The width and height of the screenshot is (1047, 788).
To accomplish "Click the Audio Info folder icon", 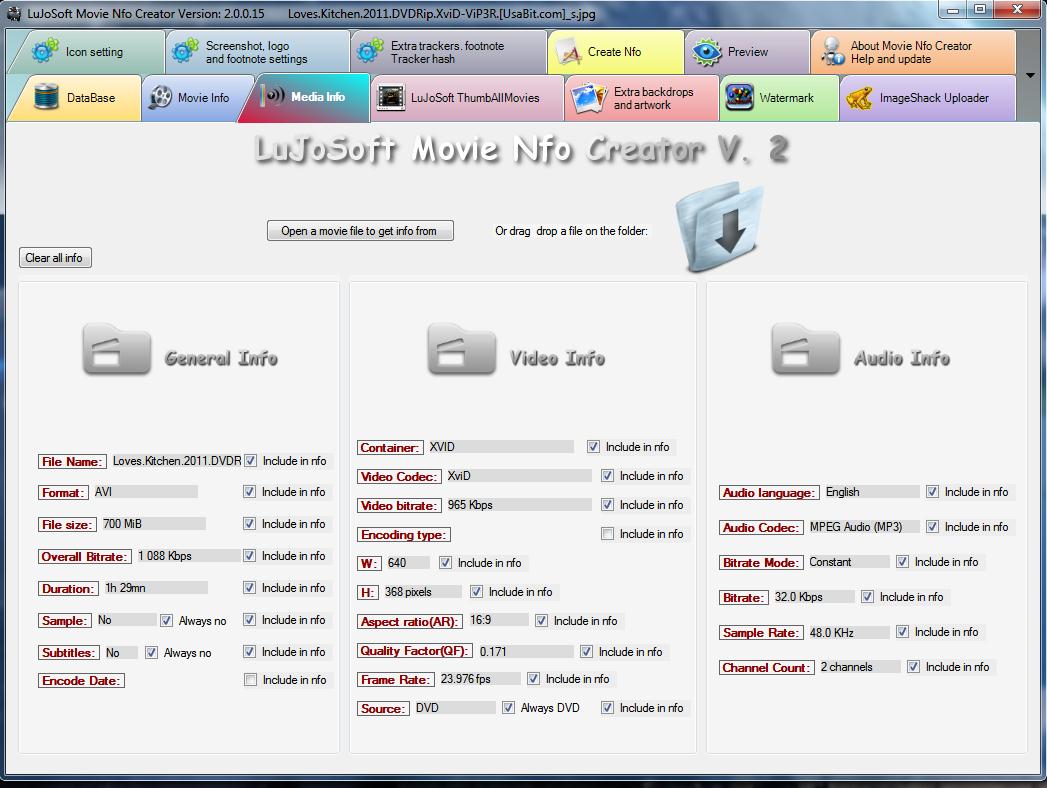I will pos(805,349).
